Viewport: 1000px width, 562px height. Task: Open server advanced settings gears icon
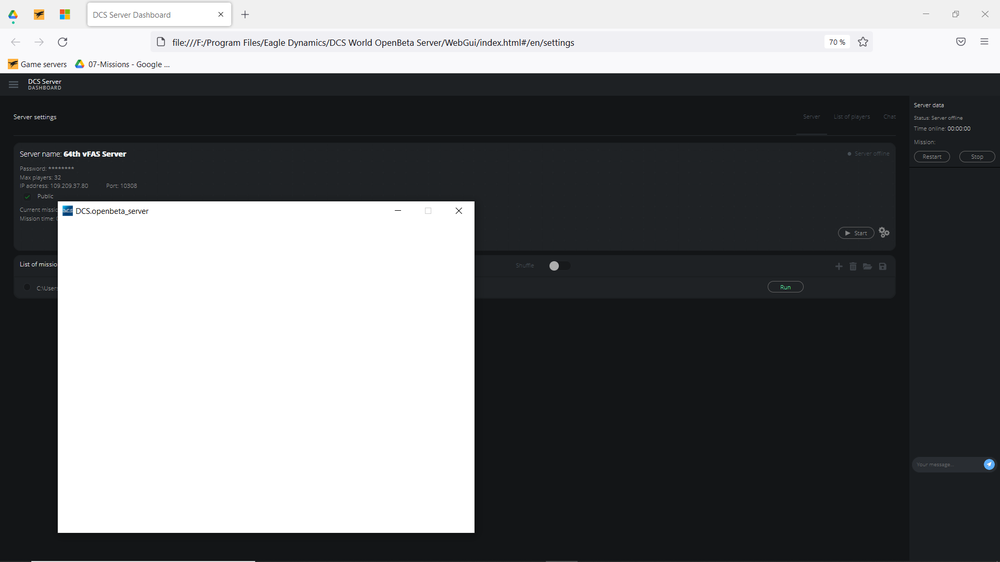[884, 233]
